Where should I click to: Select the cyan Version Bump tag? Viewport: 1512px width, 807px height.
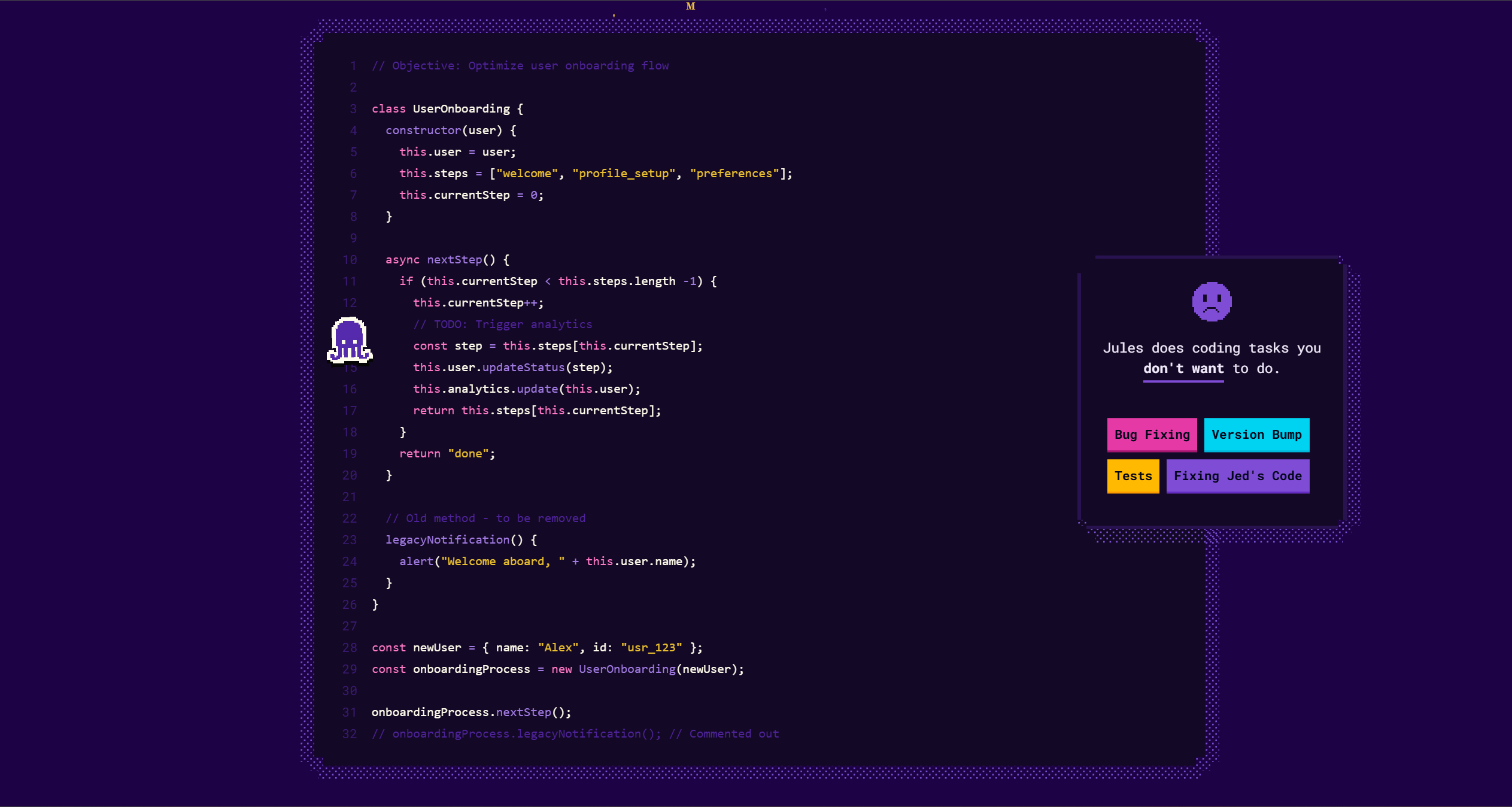coord(1256,435)
